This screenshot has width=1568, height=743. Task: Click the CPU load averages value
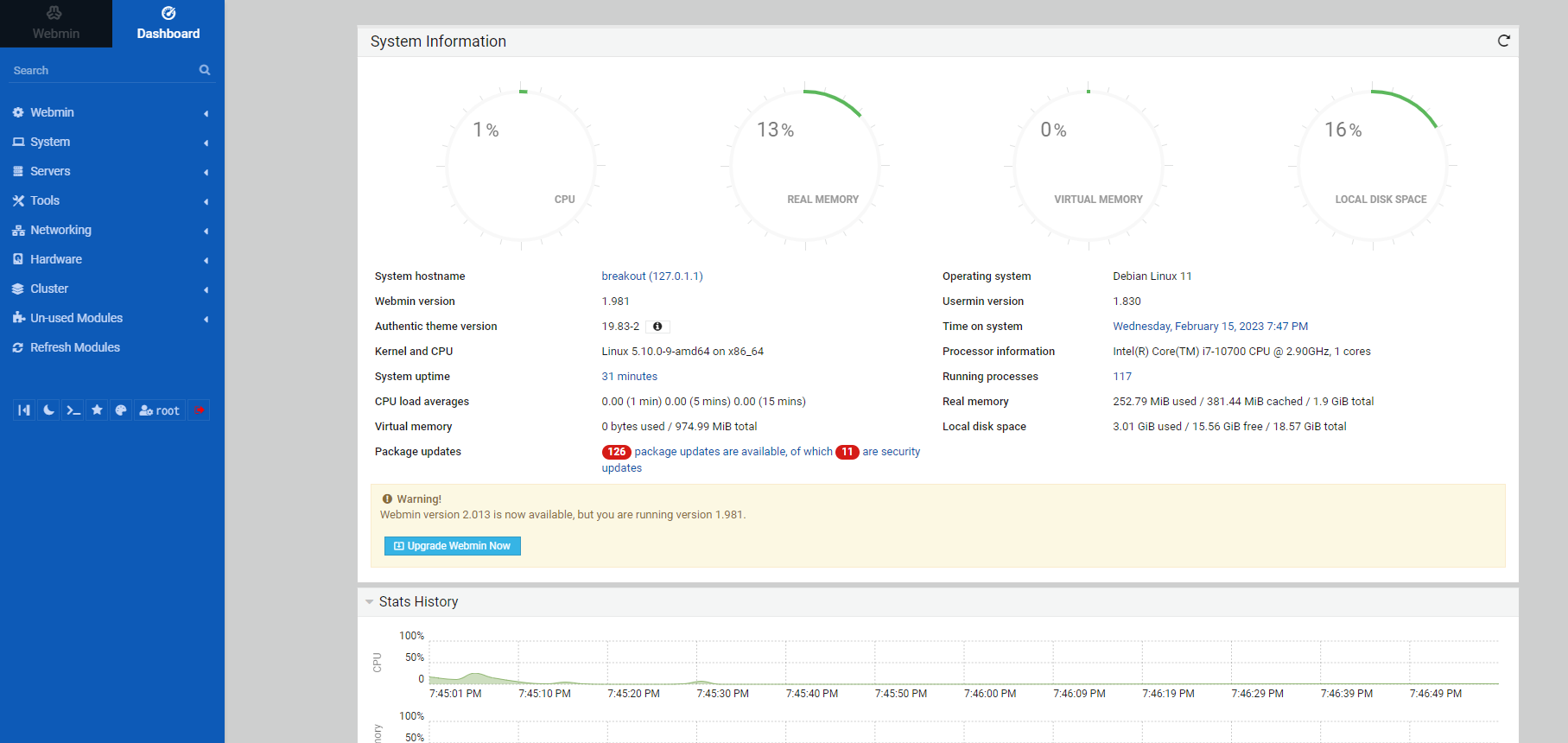(703, 402)
